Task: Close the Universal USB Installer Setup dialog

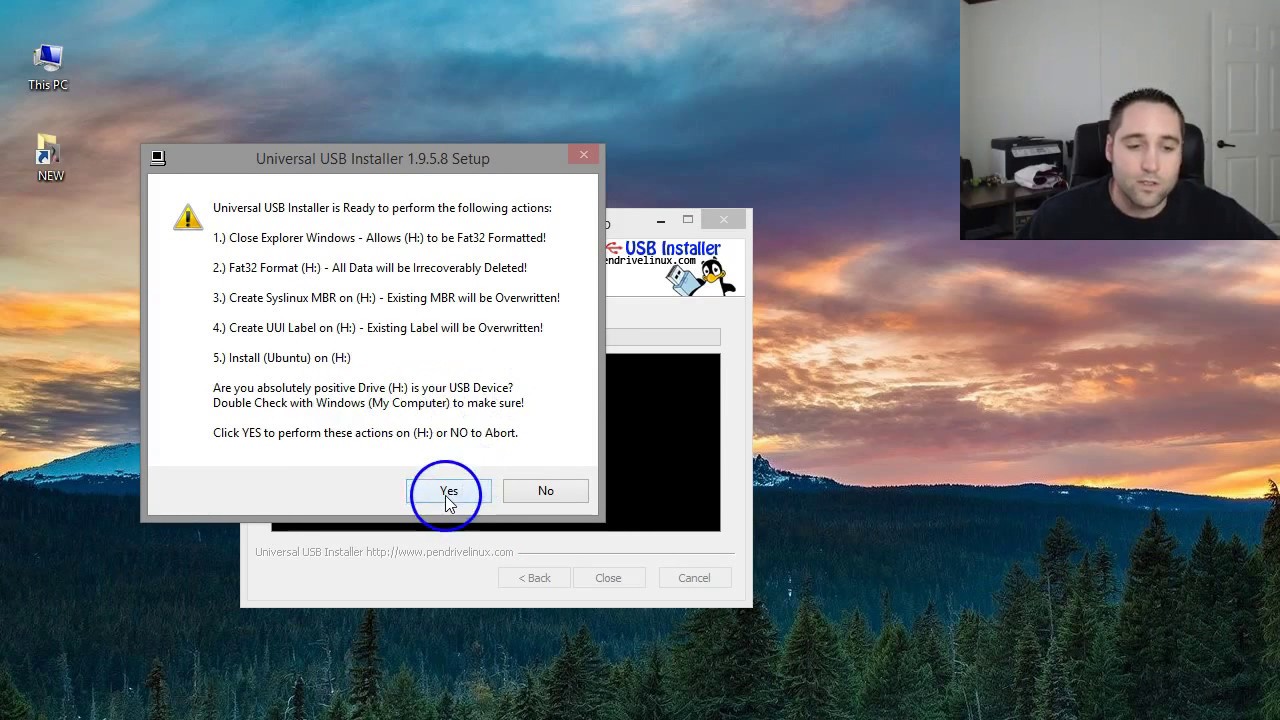Action: click(x=584, y=154)
